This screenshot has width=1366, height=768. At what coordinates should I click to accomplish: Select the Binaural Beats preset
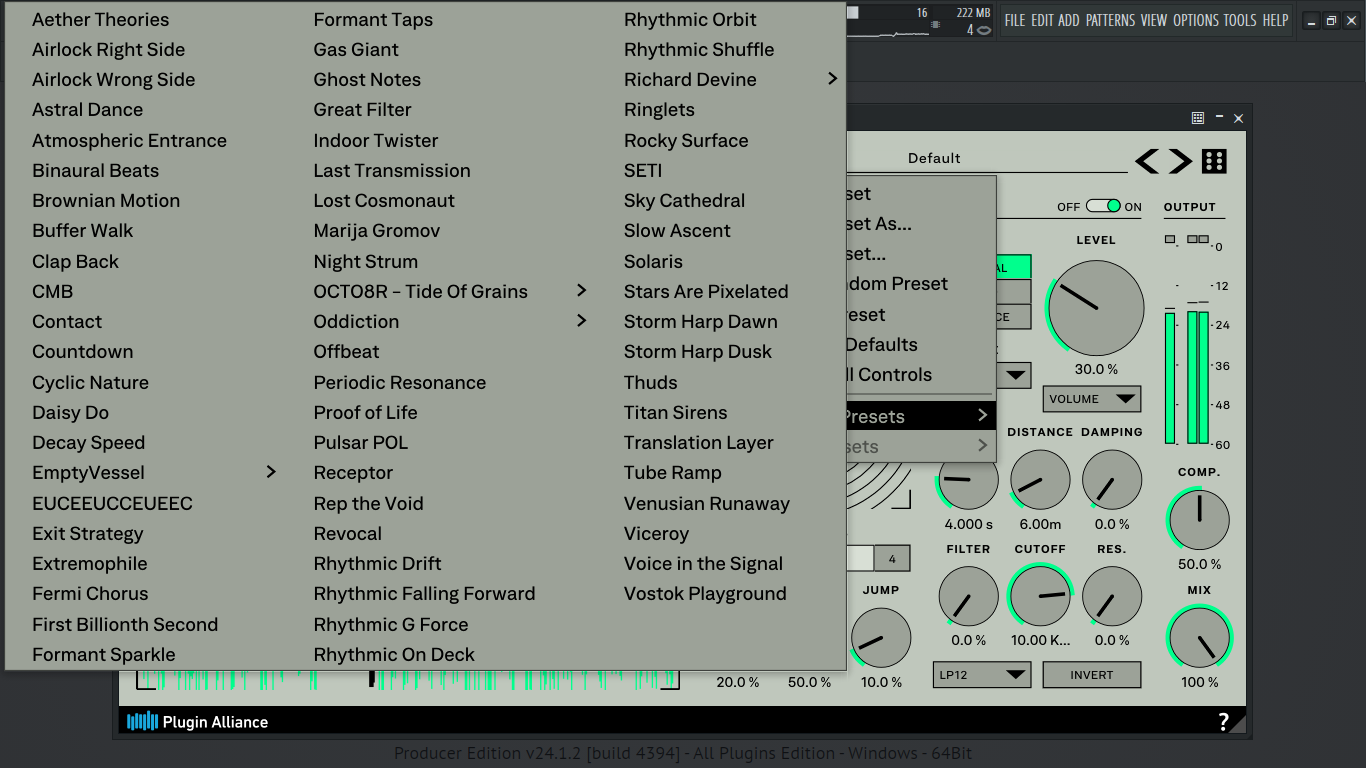(x=95, y=170)
